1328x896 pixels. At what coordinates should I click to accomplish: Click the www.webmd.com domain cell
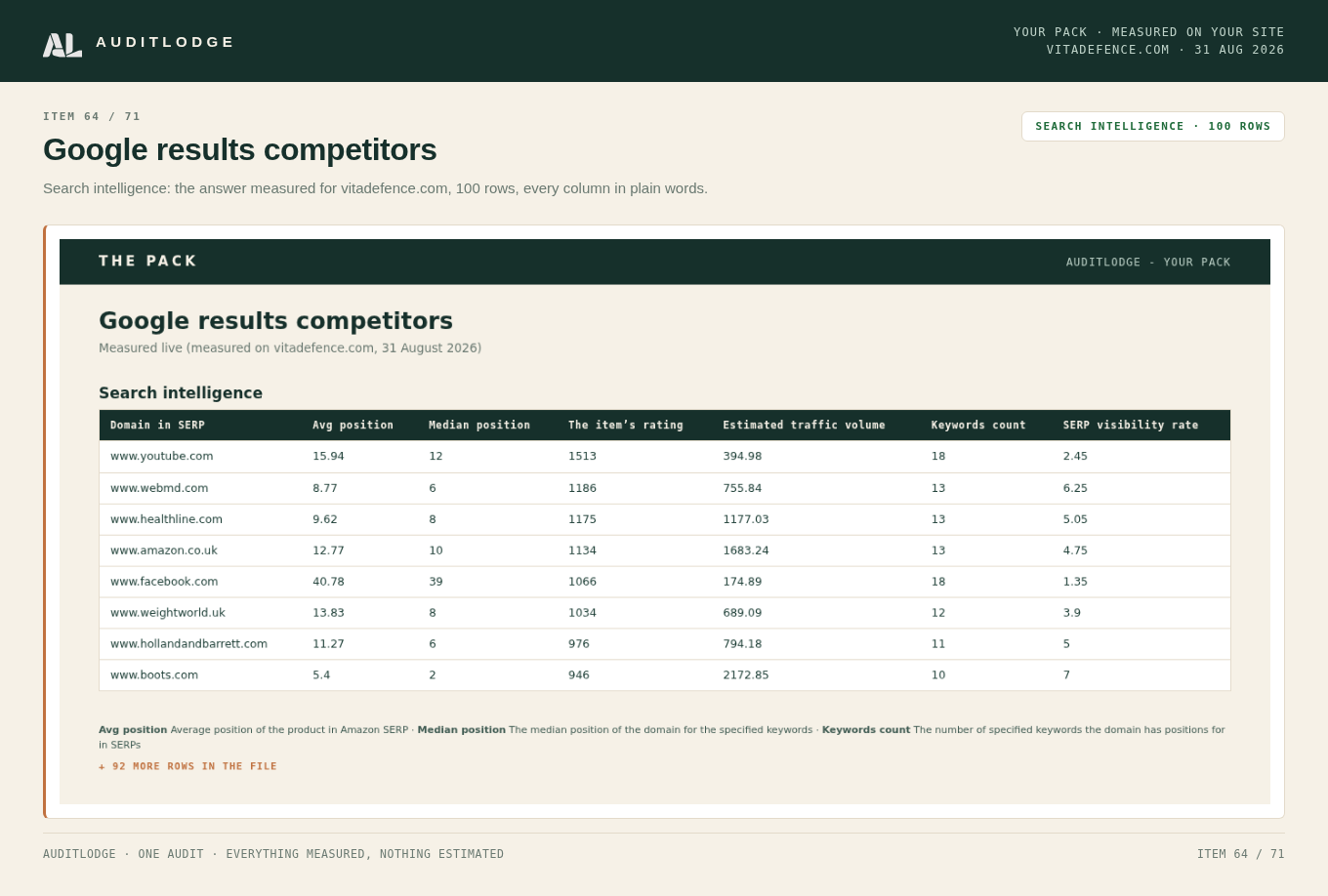159,488
